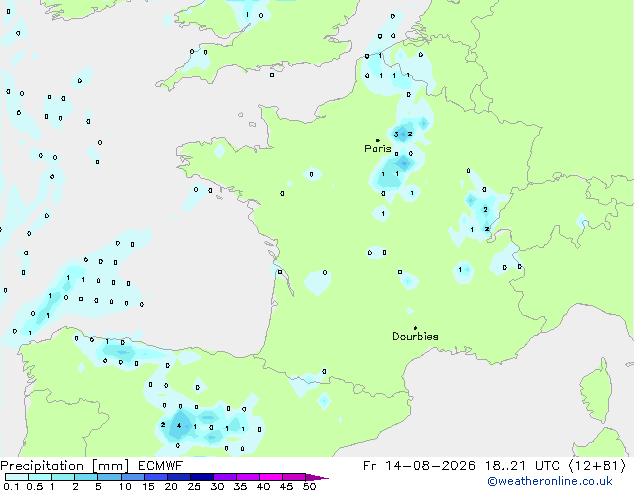This screenshot has width=634, height=490.
Task: Click the Paris location dot marker
Action: click(x=378, y=140)
